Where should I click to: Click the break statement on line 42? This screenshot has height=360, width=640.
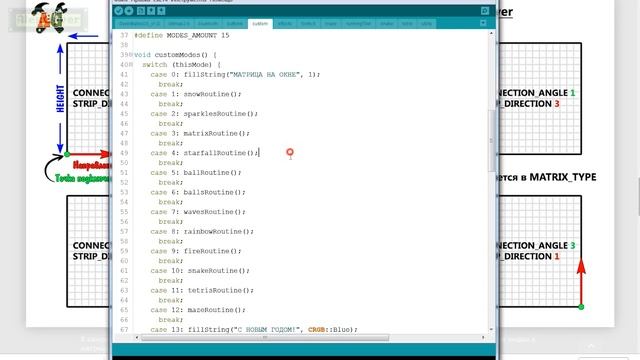point(171,84)
